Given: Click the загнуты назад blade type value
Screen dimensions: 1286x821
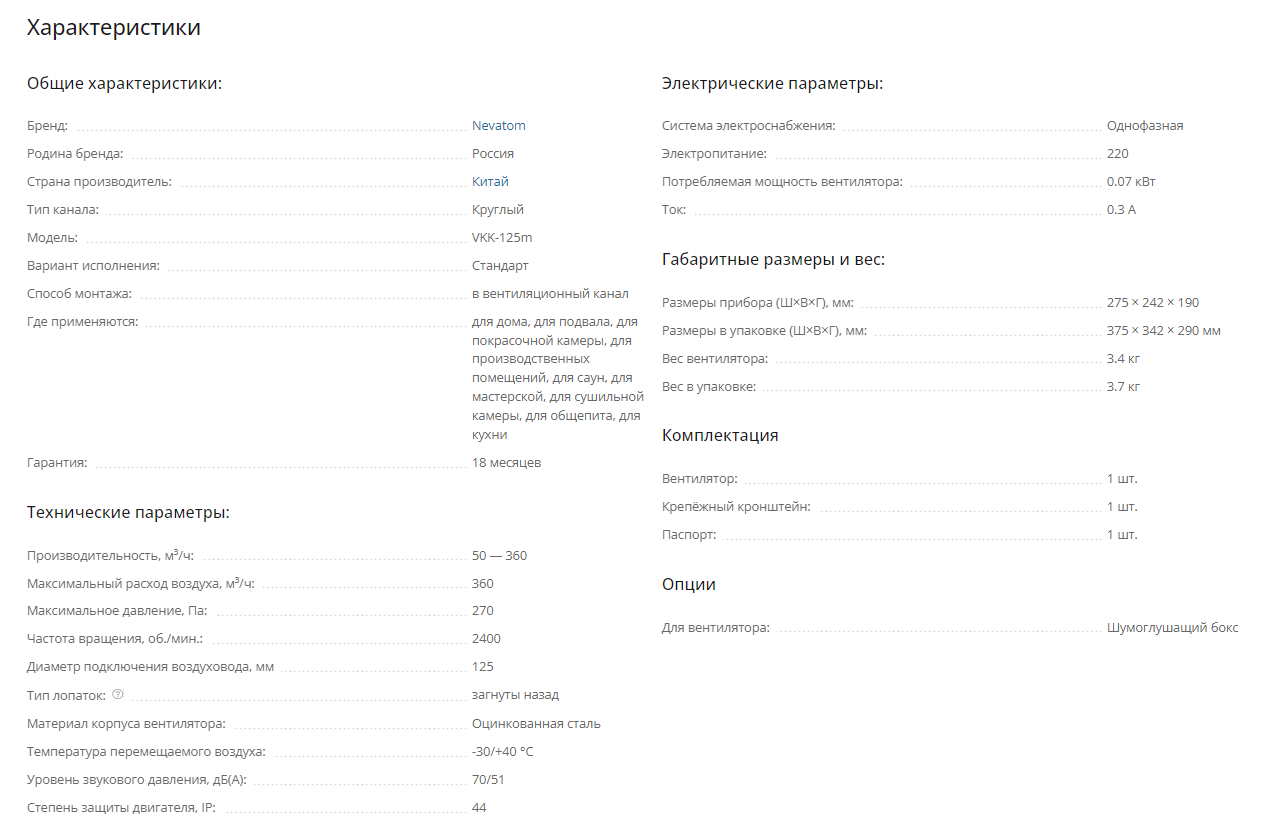Looking at the screenshot, I should coord(515,695).
